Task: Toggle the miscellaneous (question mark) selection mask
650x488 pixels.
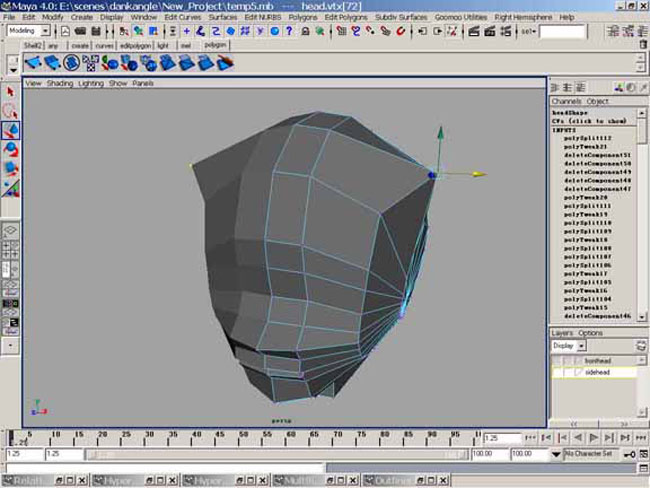Action: (x=289, y=31)
